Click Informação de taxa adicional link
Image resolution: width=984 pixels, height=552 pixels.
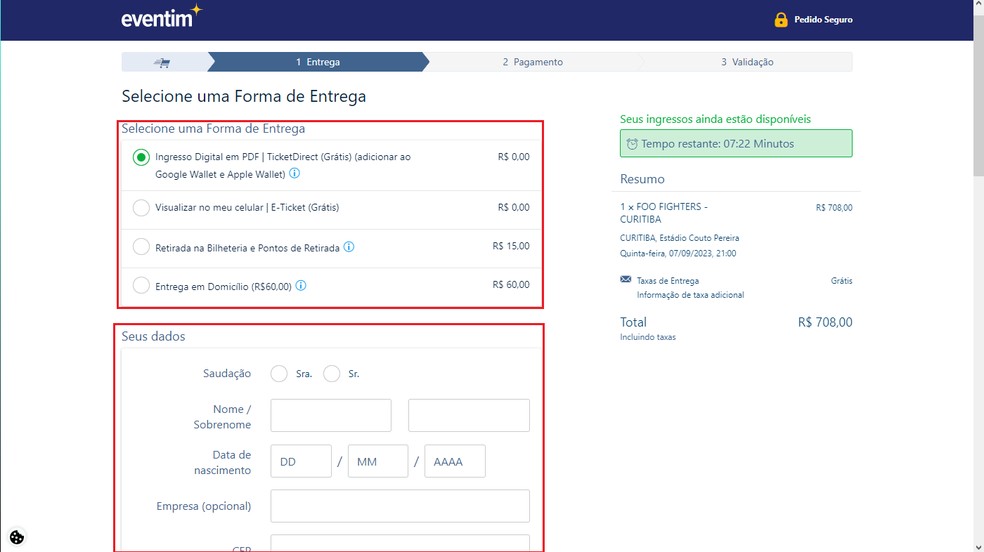(690, 295)
